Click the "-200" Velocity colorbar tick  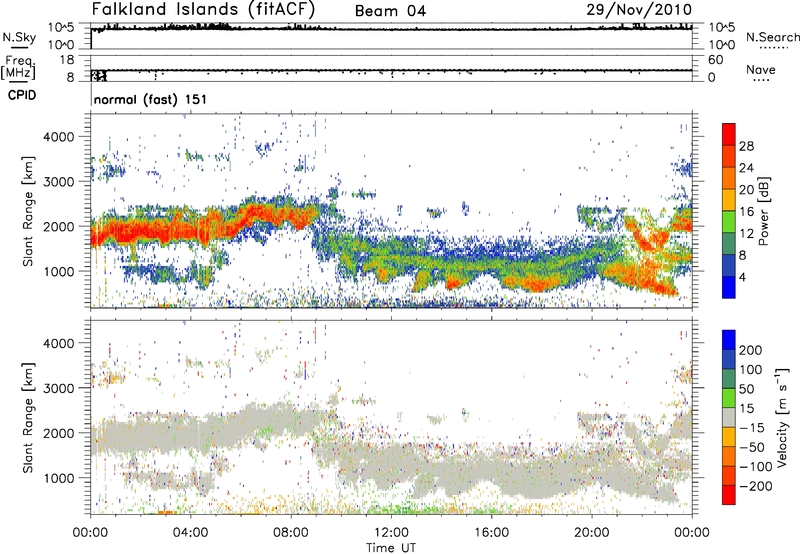(x=755, y=486)
